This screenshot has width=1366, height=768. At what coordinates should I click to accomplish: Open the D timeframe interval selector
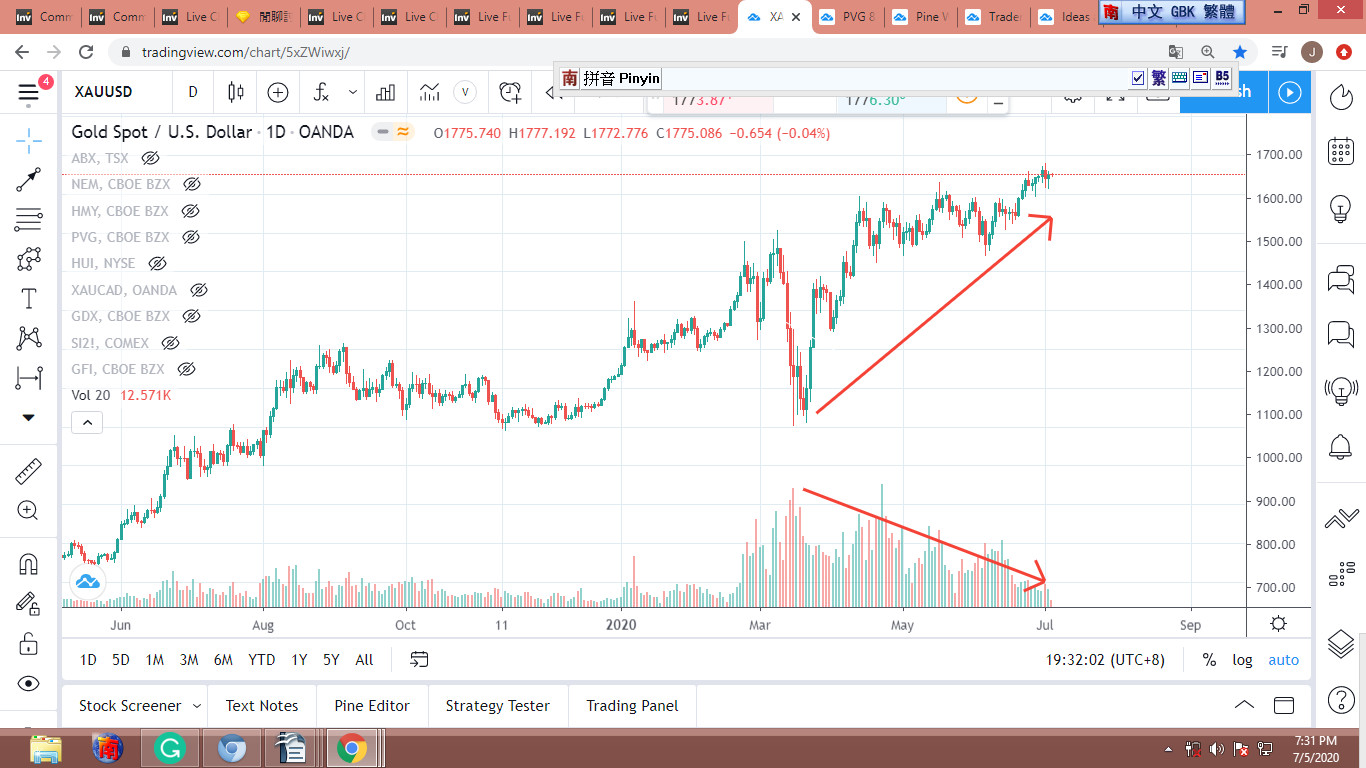193,92
